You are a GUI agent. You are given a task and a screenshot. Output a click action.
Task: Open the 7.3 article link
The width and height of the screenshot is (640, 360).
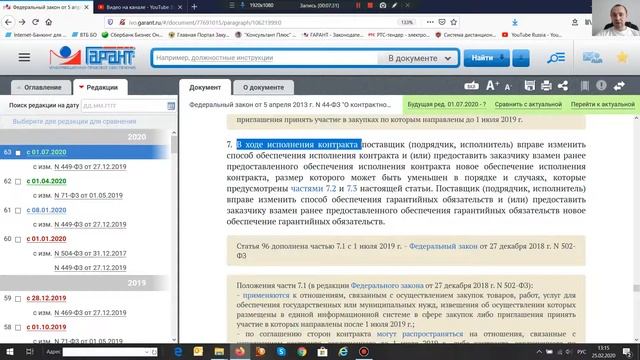[x=352, y=189]
